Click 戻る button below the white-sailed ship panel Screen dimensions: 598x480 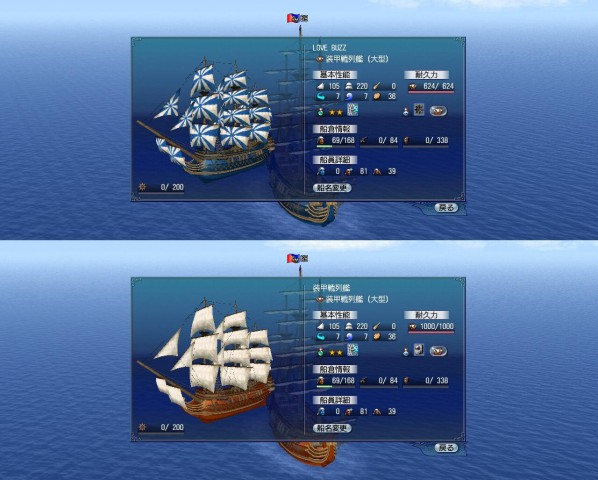click(446, 448)
